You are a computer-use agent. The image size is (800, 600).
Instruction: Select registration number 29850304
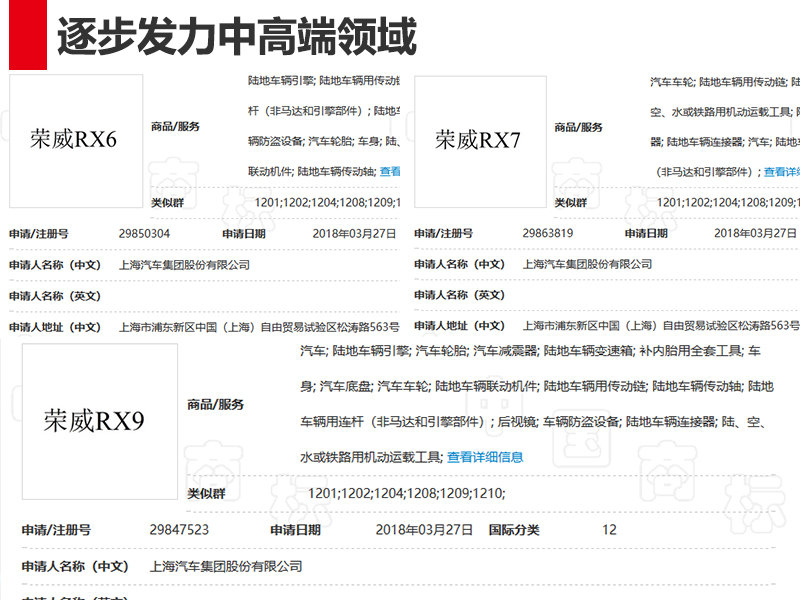point(144,234)
